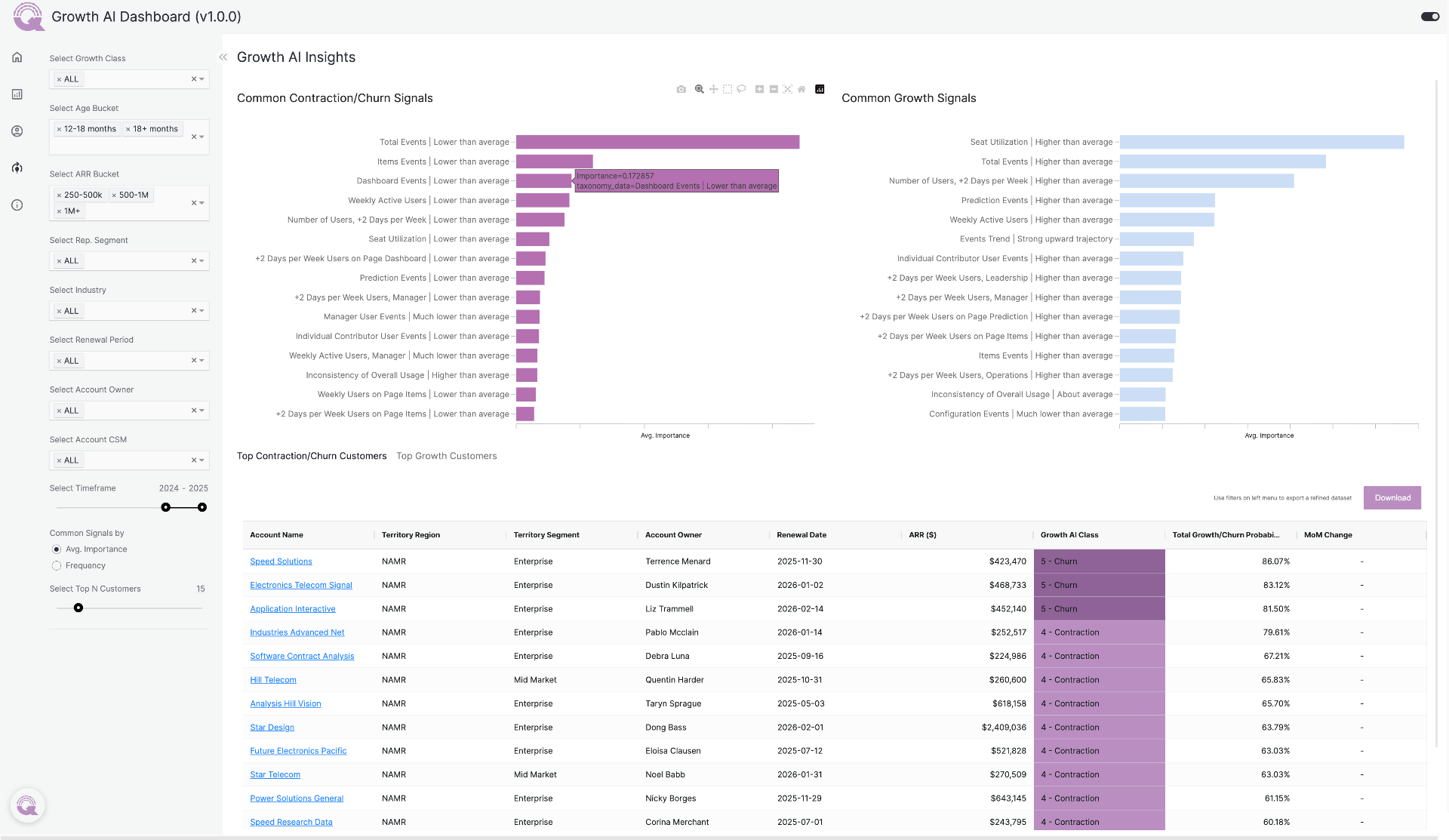Zoom out on the churn signals chart
1449x840 pixels.
774,89
